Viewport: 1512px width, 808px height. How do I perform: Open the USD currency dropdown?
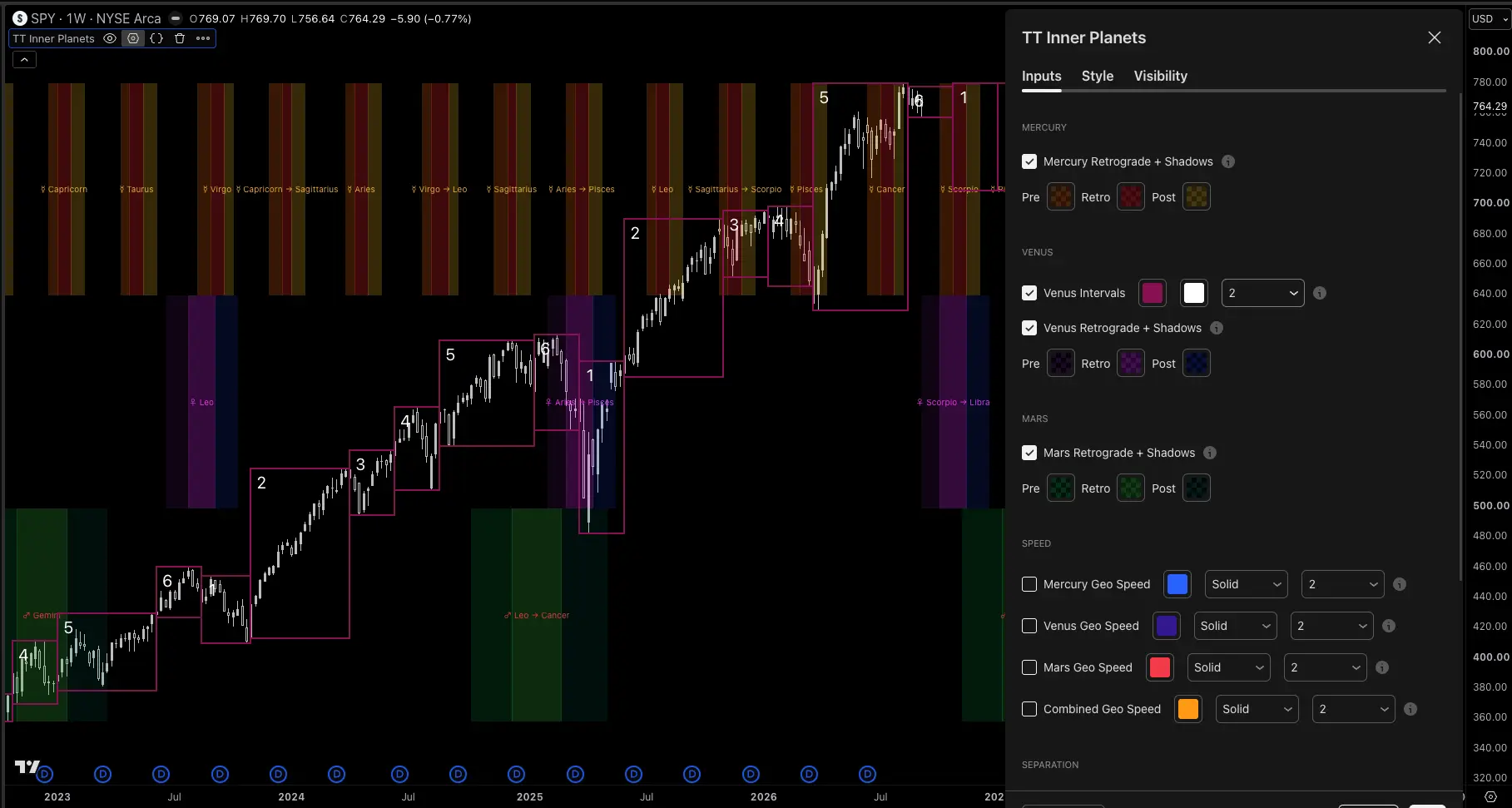click(1490, 18)
